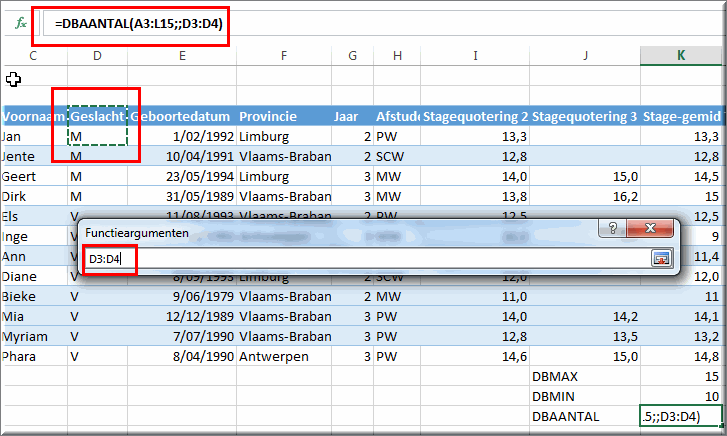Select column F header
Image resolution: width=727 pixels, height=436 pixels.
[x=284, y=56]
